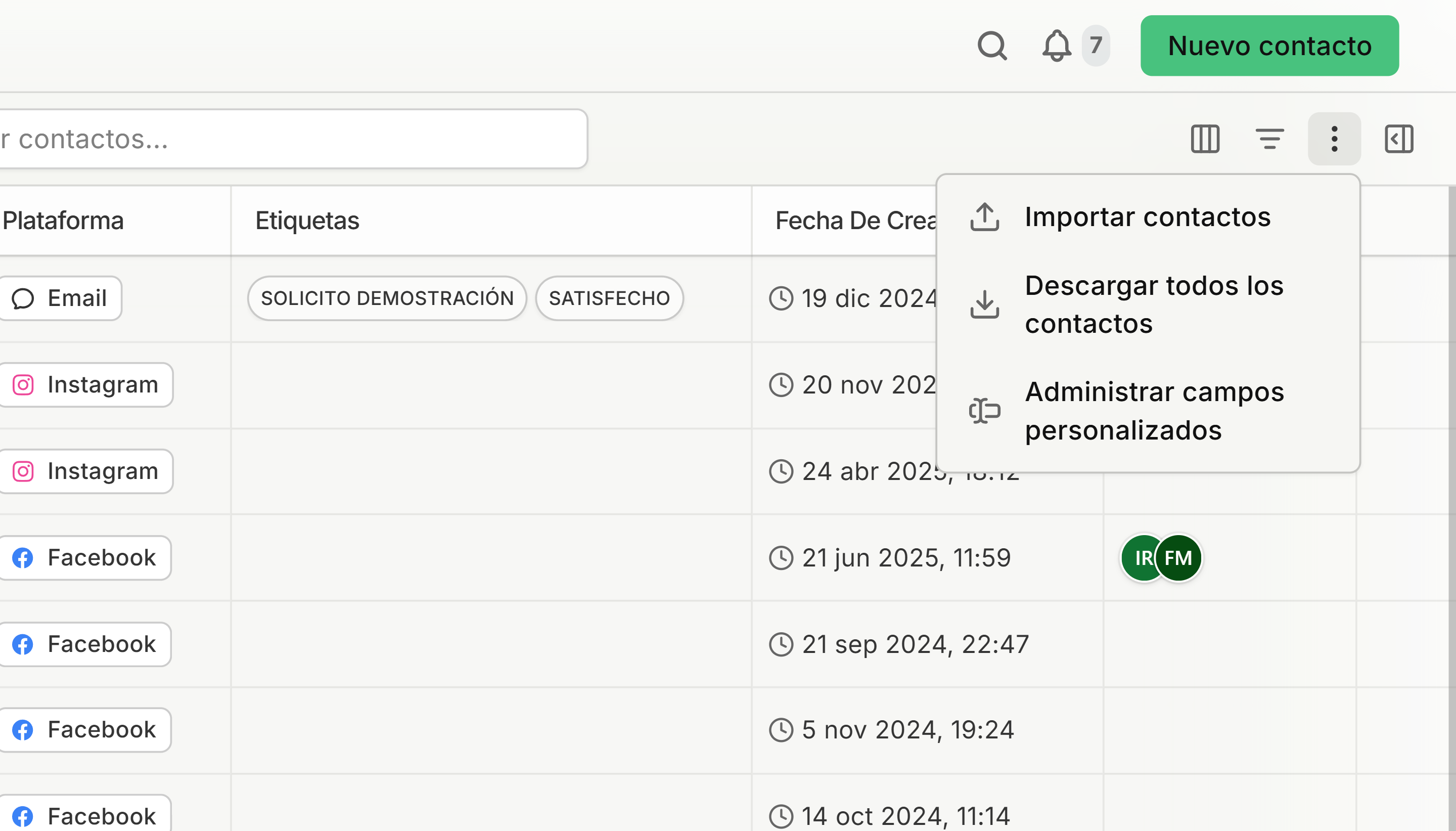Select the Facebook chip on 21 jun 2025 row
The image size is (1456, 831).
pos(85,557)
